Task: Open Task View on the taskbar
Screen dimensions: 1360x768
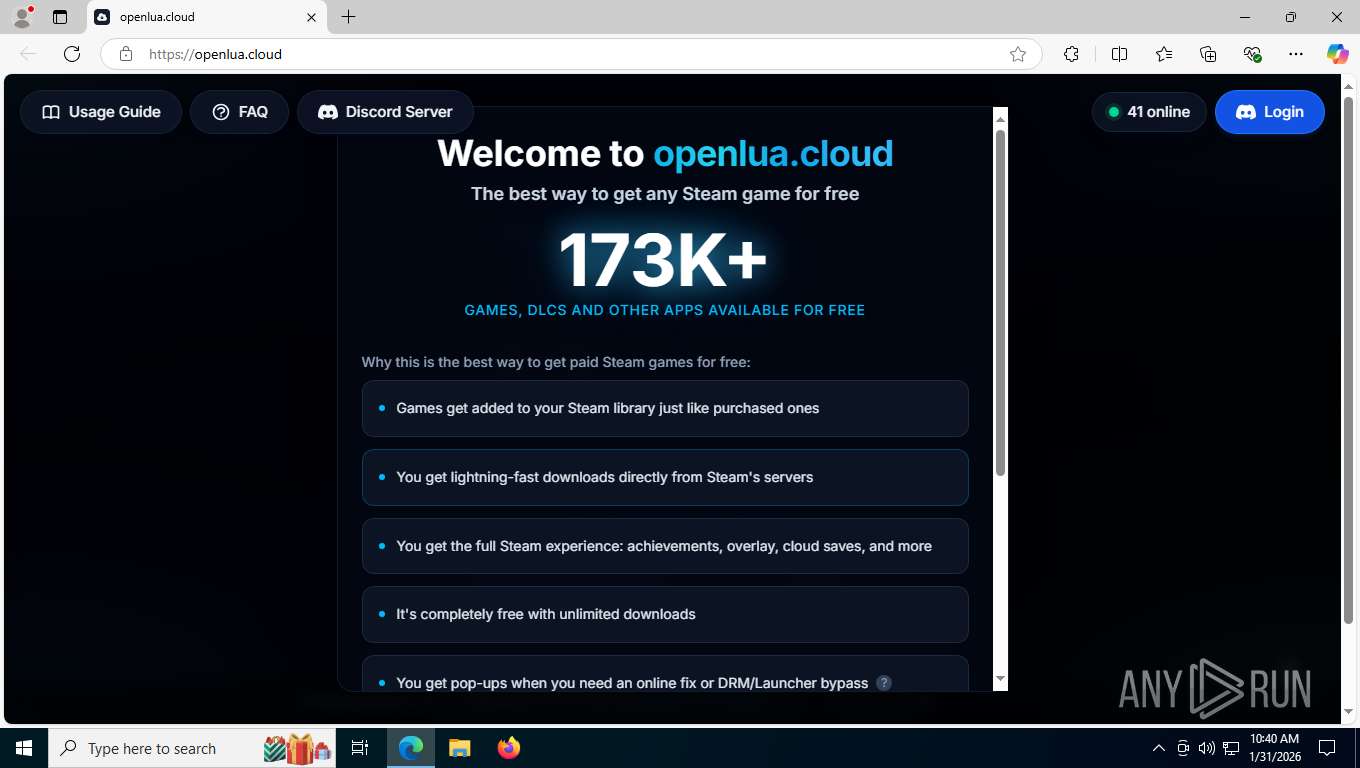Action: coord(360,748)
